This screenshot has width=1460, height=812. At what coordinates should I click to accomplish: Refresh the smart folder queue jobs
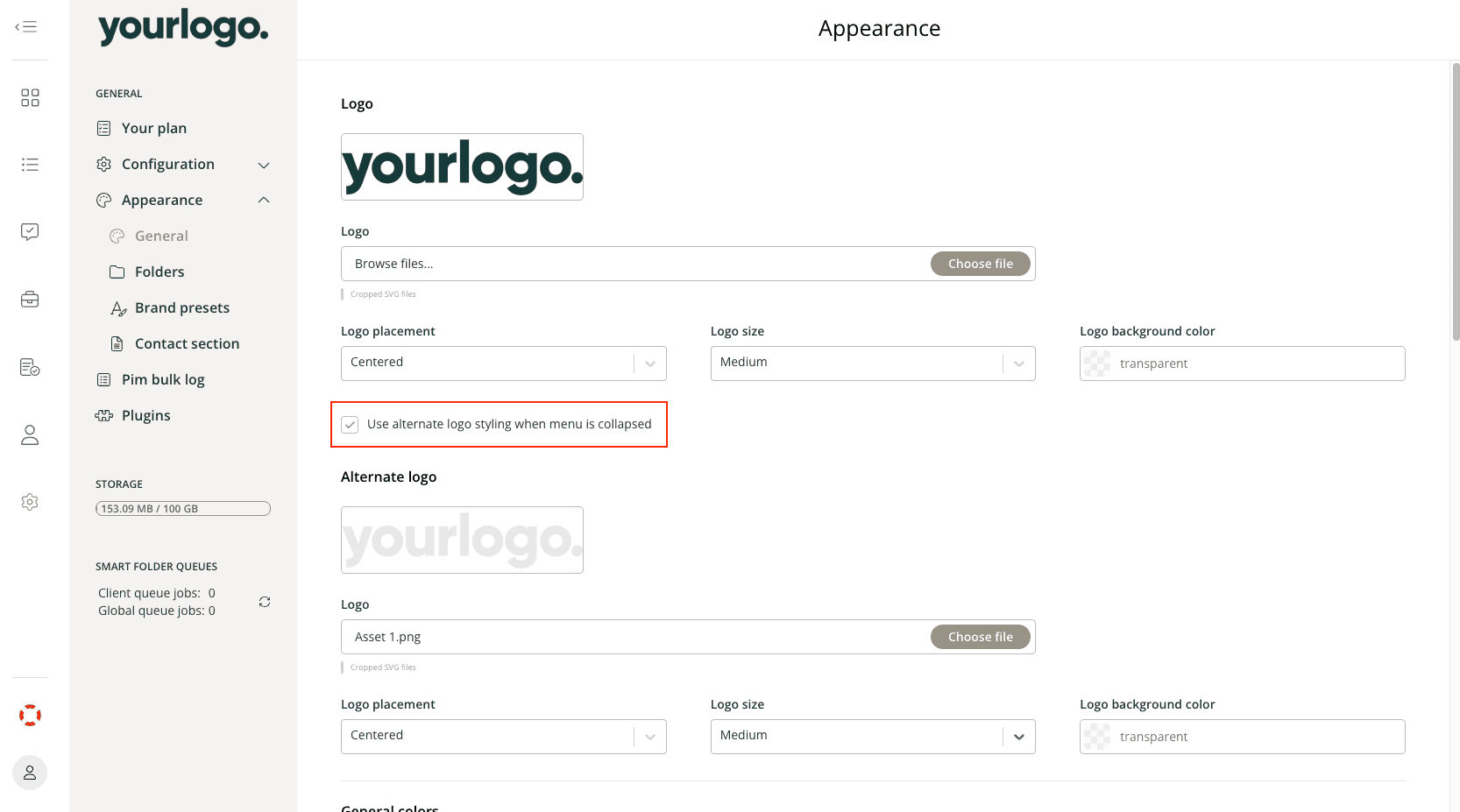[x=265, y=602]
